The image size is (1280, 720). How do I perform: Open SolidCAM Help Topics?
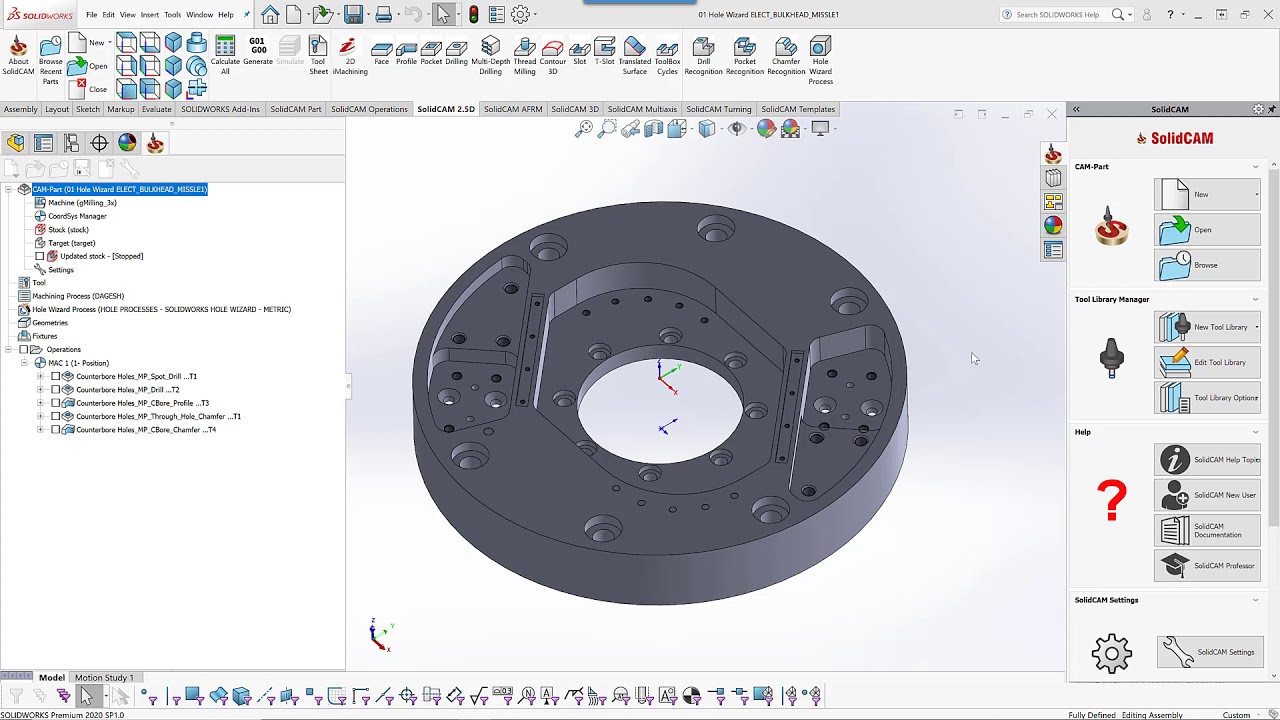1208,460
